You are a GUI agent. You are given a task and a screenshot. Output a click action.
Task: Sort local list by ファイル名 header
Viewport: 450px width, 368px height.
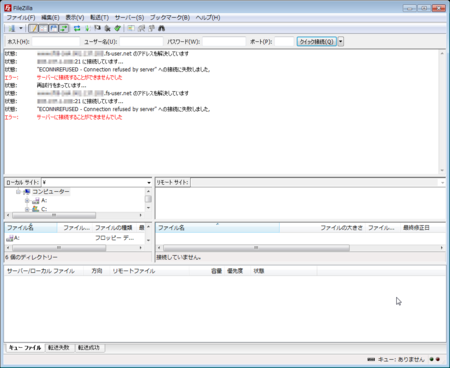[31, 228]
